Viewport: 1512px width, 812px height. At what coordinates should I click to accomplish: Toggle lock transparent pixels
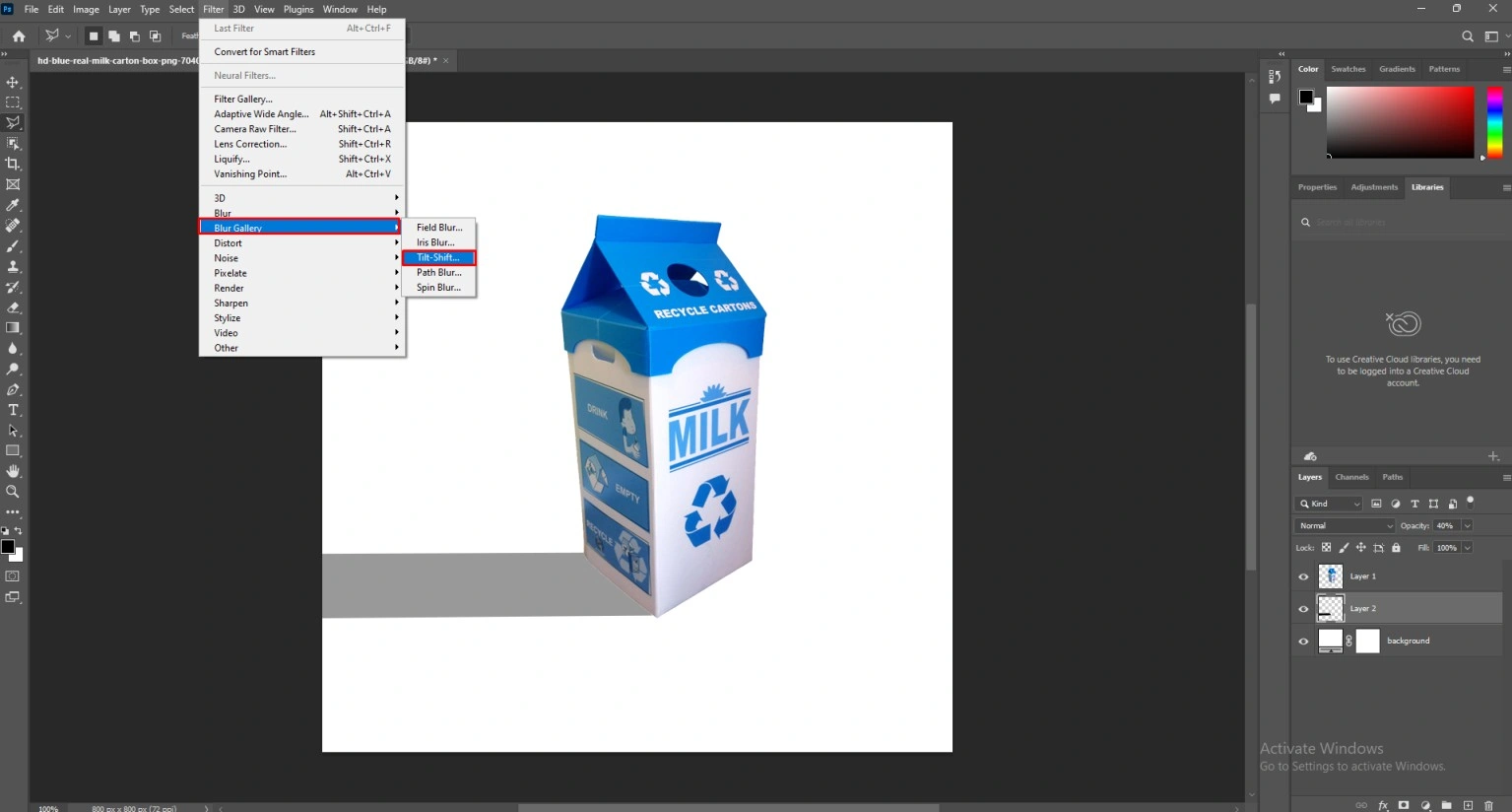pos(1326,548)
